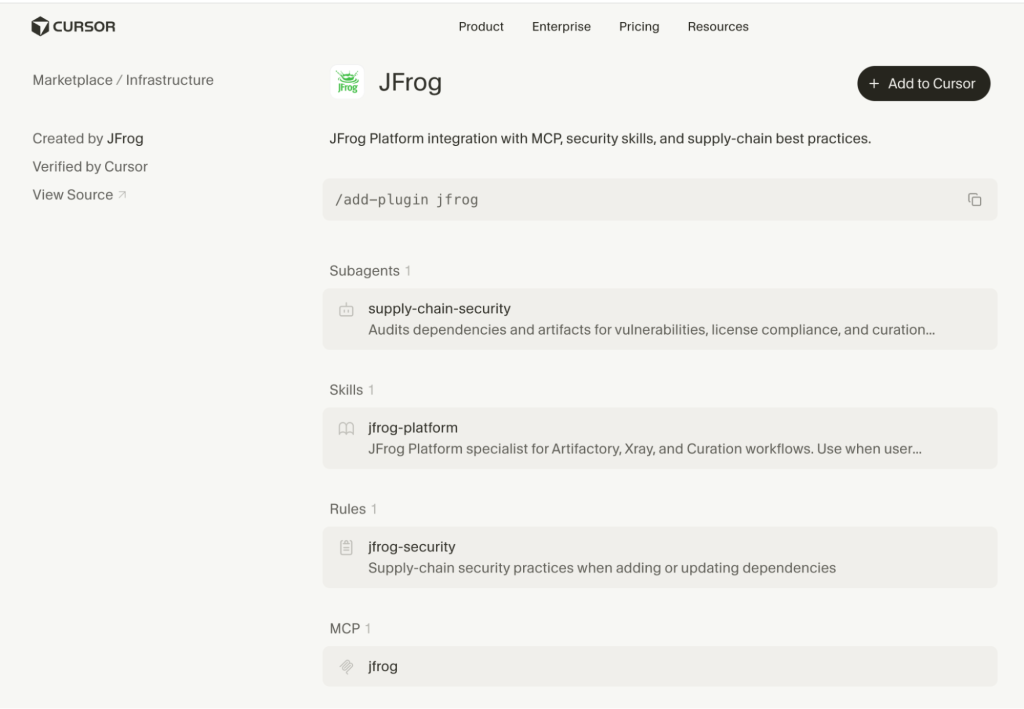This screenshot has width=1024, height=709.
Task: Click the Add to Cursor button
Action: click(x=923, y=83)
